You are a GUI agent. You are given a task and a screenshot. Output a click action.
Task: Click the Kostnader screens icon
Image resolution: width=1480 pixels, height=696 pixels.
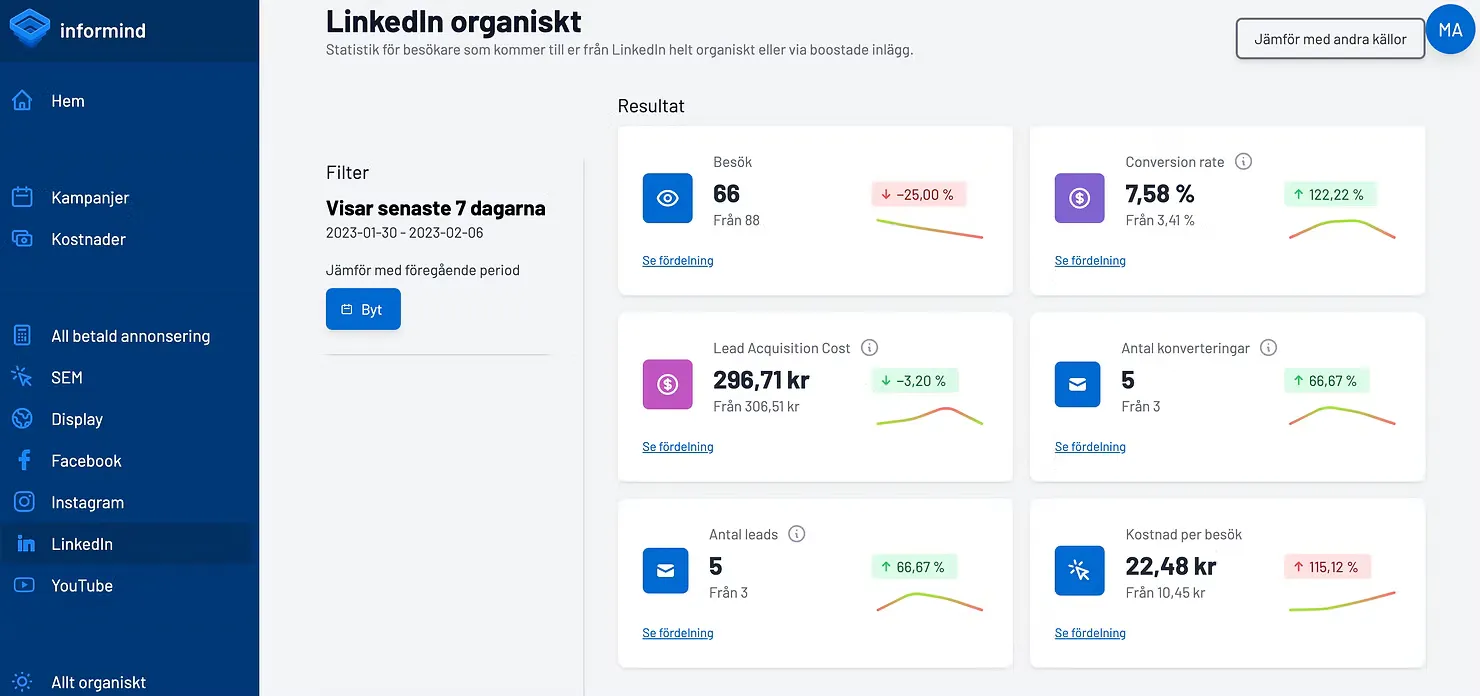[x=23, y=239]
